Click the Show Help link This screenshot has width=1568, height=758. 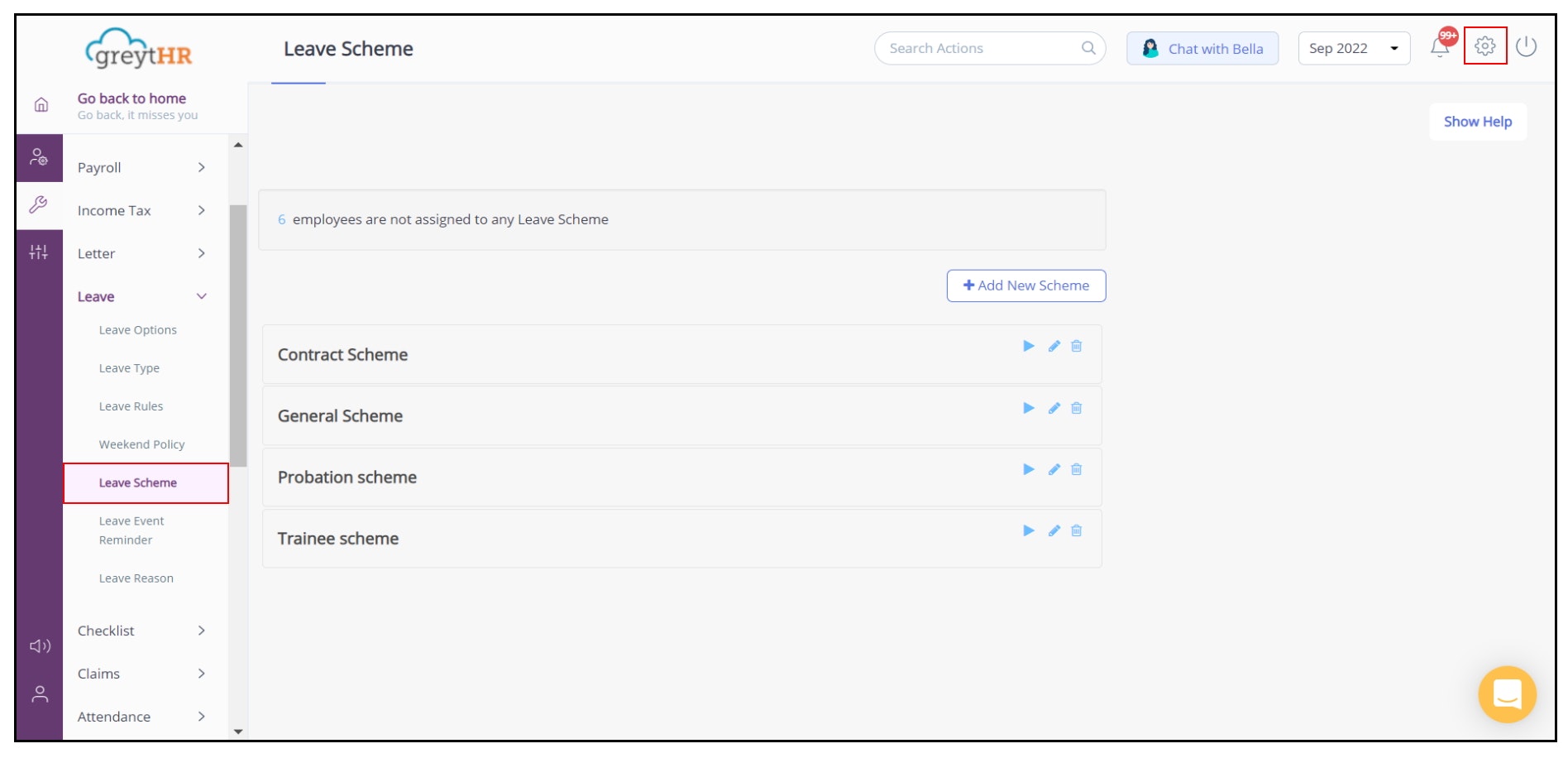tap(1477, 122)
